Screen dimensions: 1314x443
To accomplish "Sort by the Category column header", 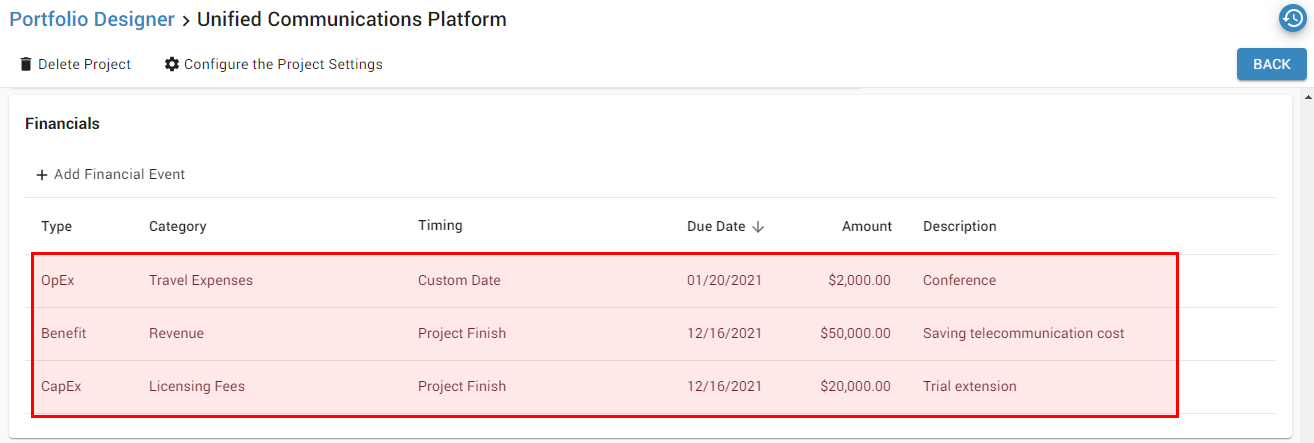I will coord(177,226).
